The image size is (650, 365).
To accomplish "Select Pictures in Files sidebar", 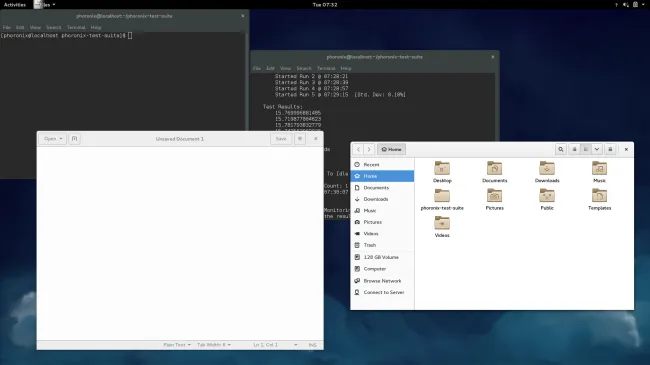I will pyautogui.click(x=382, y=222).
